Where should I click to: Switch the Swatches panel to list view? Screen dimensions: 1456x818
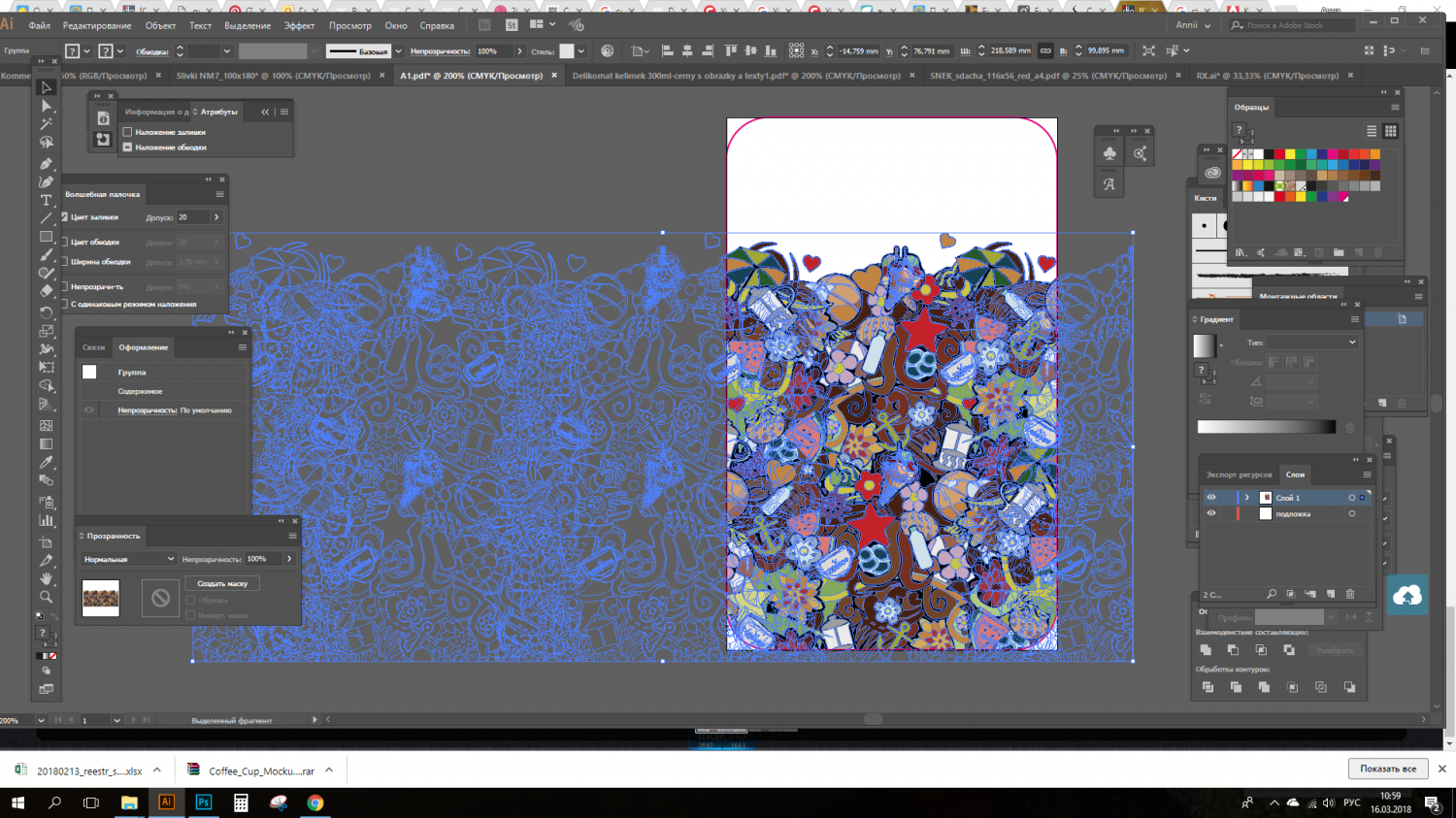pos(1372,131)
